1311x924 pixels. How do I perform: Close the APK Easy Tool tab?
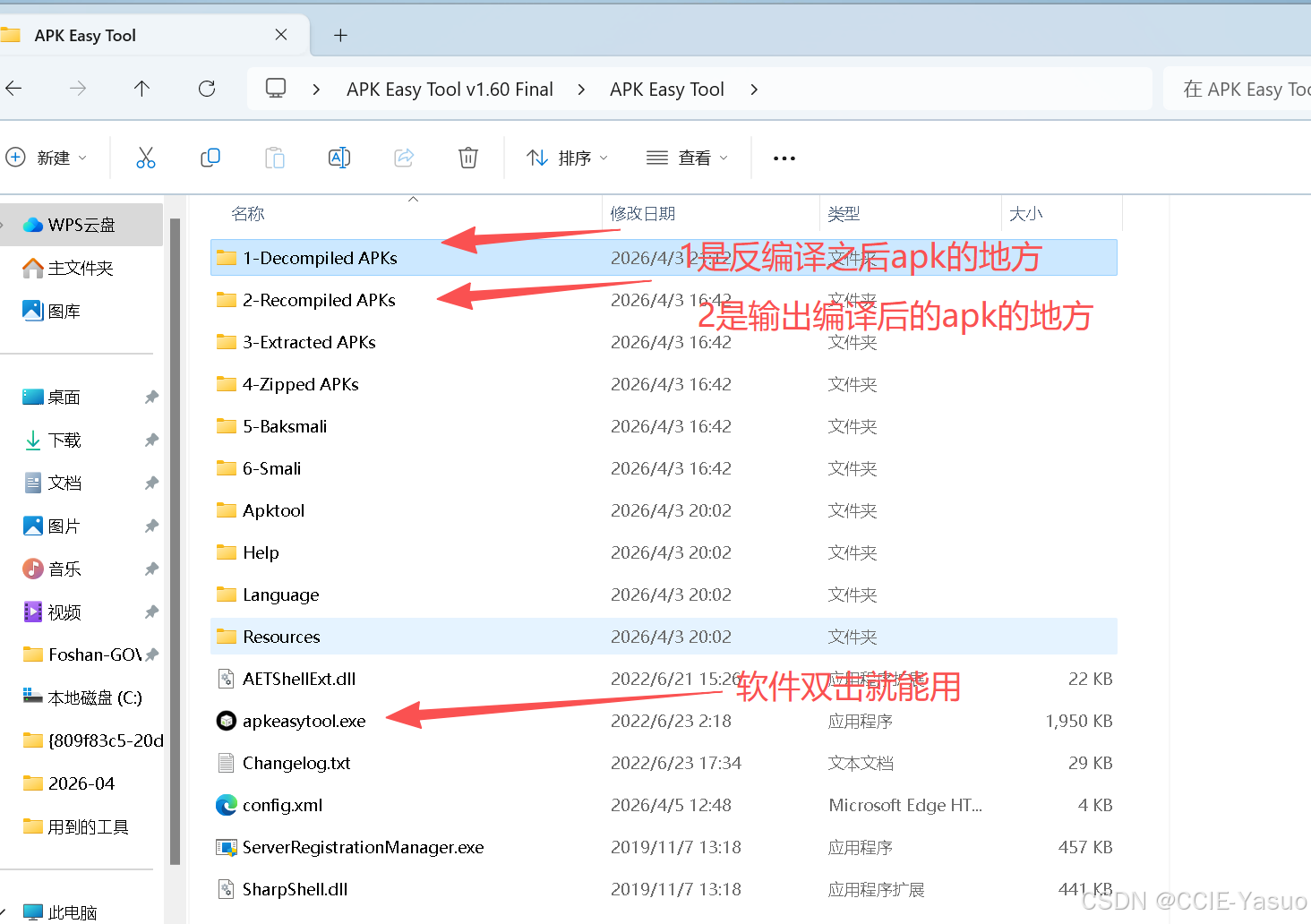pos(281,35)
